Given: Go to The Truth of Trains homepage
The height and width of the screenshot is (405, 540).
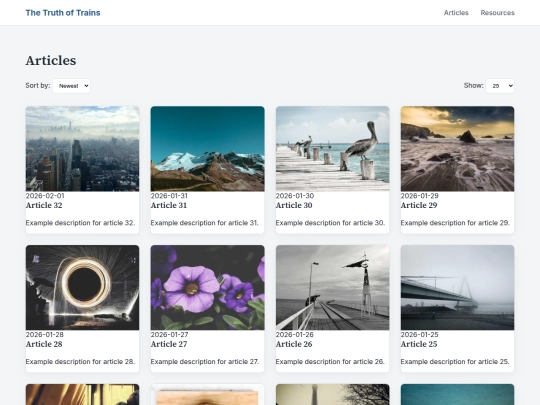Looking at the screenshot, I should 63,13.
